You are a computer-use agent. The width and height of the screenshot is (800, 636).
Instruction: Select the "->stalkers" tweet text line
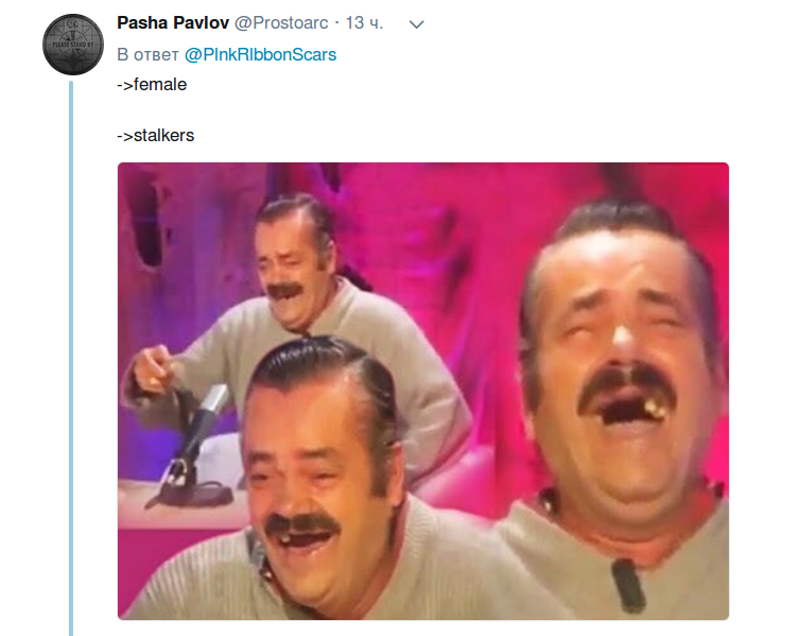(x=156, y=135)
